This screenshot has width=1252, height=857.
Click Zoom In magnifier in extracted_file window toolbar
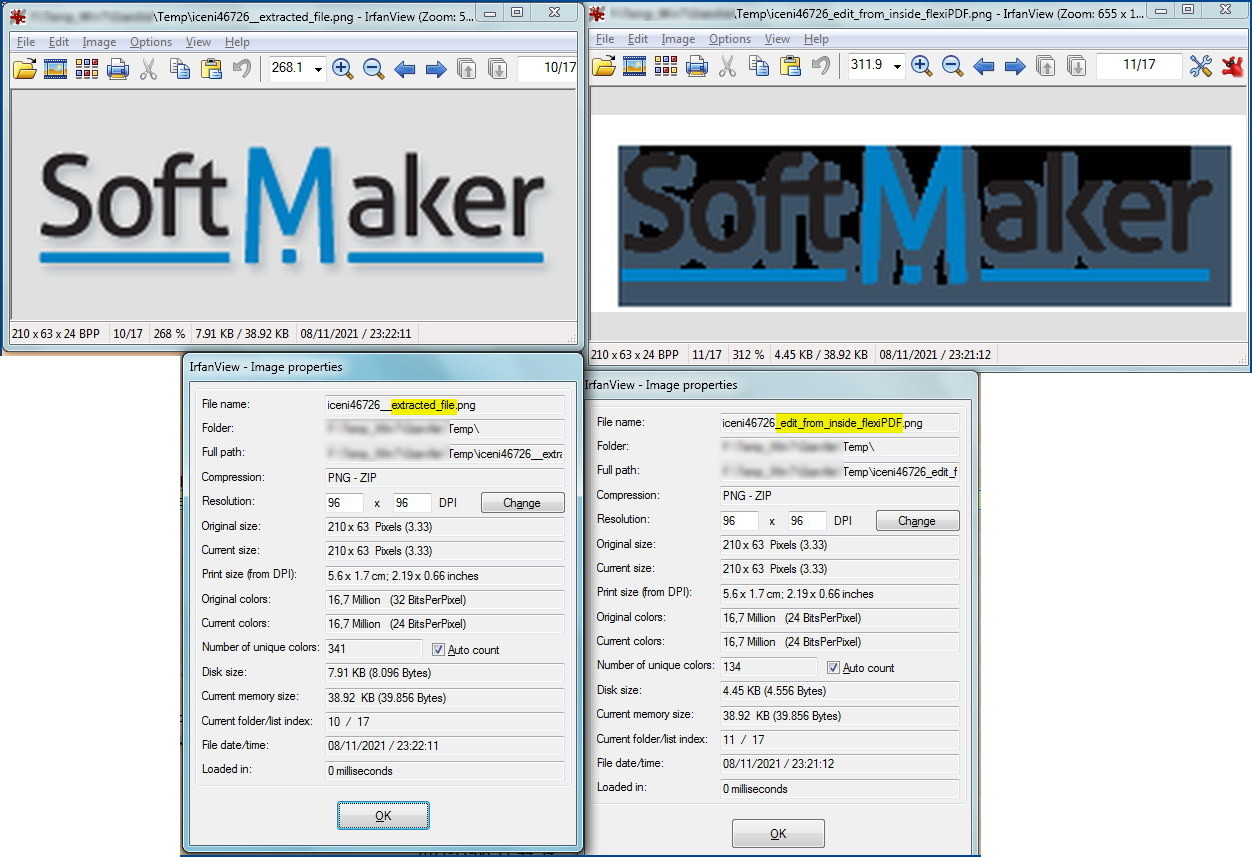click(342, 69)
